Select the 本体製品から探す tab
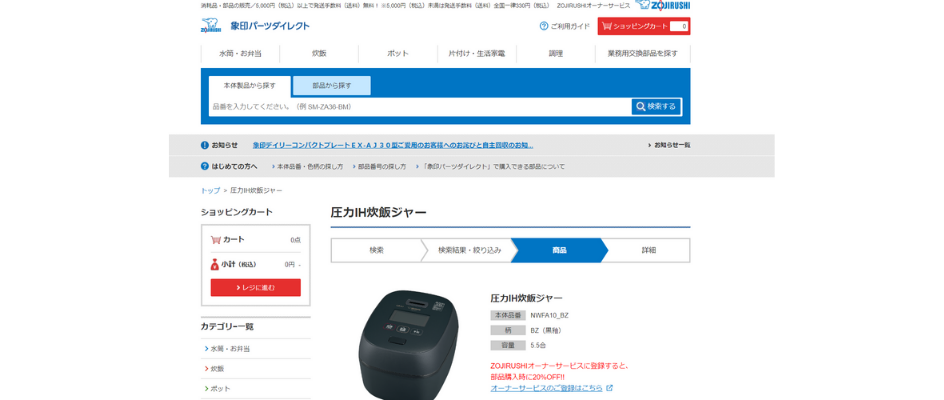Viewport: 944px width, 400px height. click(x=250, y=86)
